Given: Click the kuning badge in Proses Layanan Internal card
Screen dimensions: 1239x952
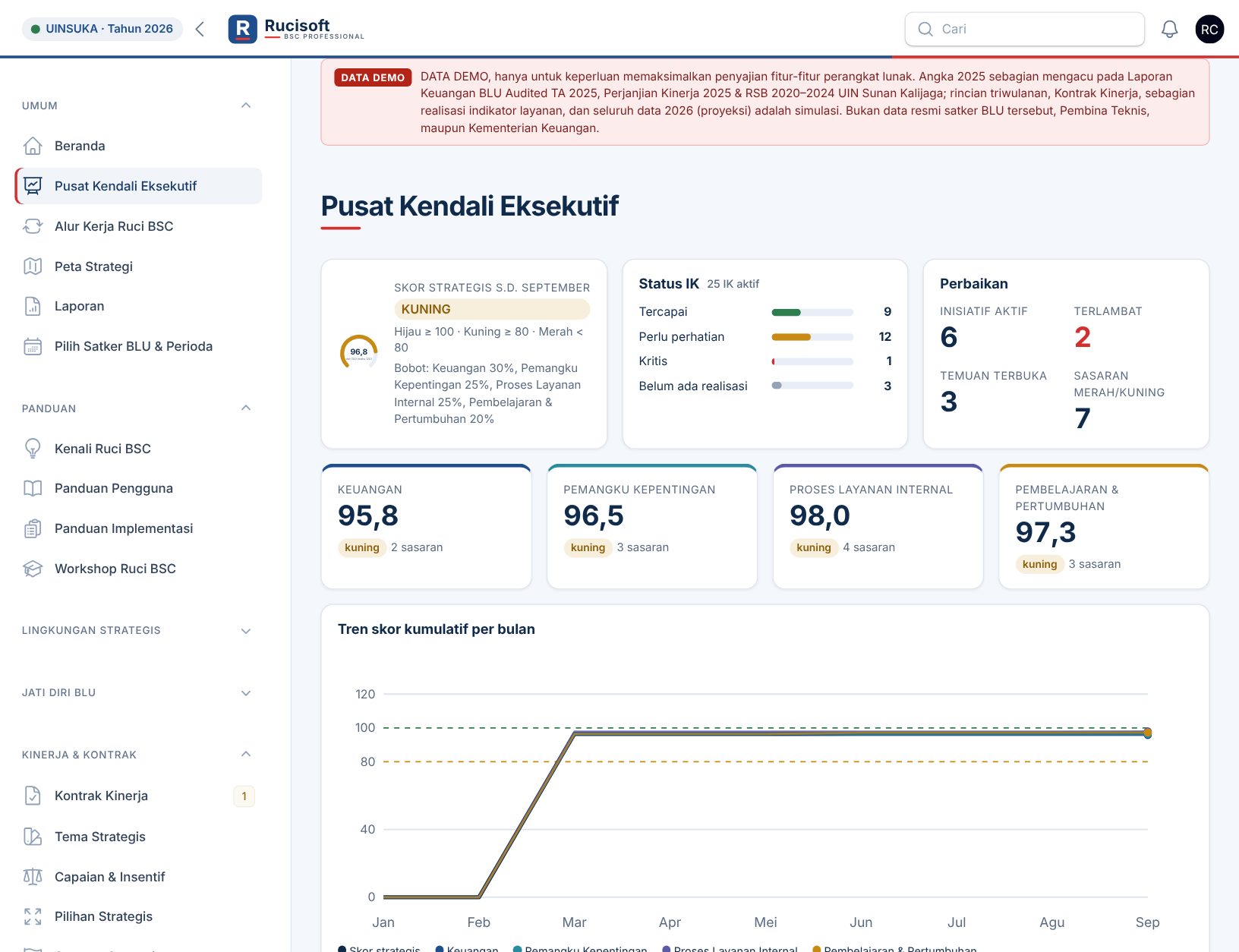Looking at the screenshot, I should pos(813,547).
